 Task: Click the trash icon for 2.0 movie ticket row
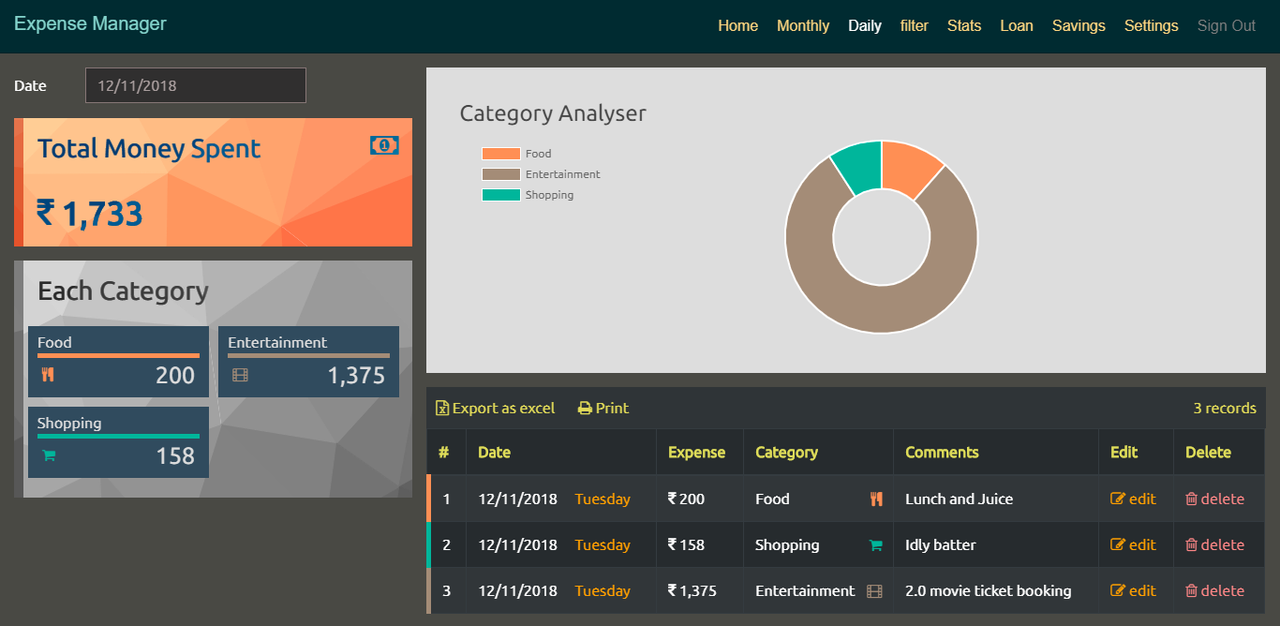(x=1191, y=591)
